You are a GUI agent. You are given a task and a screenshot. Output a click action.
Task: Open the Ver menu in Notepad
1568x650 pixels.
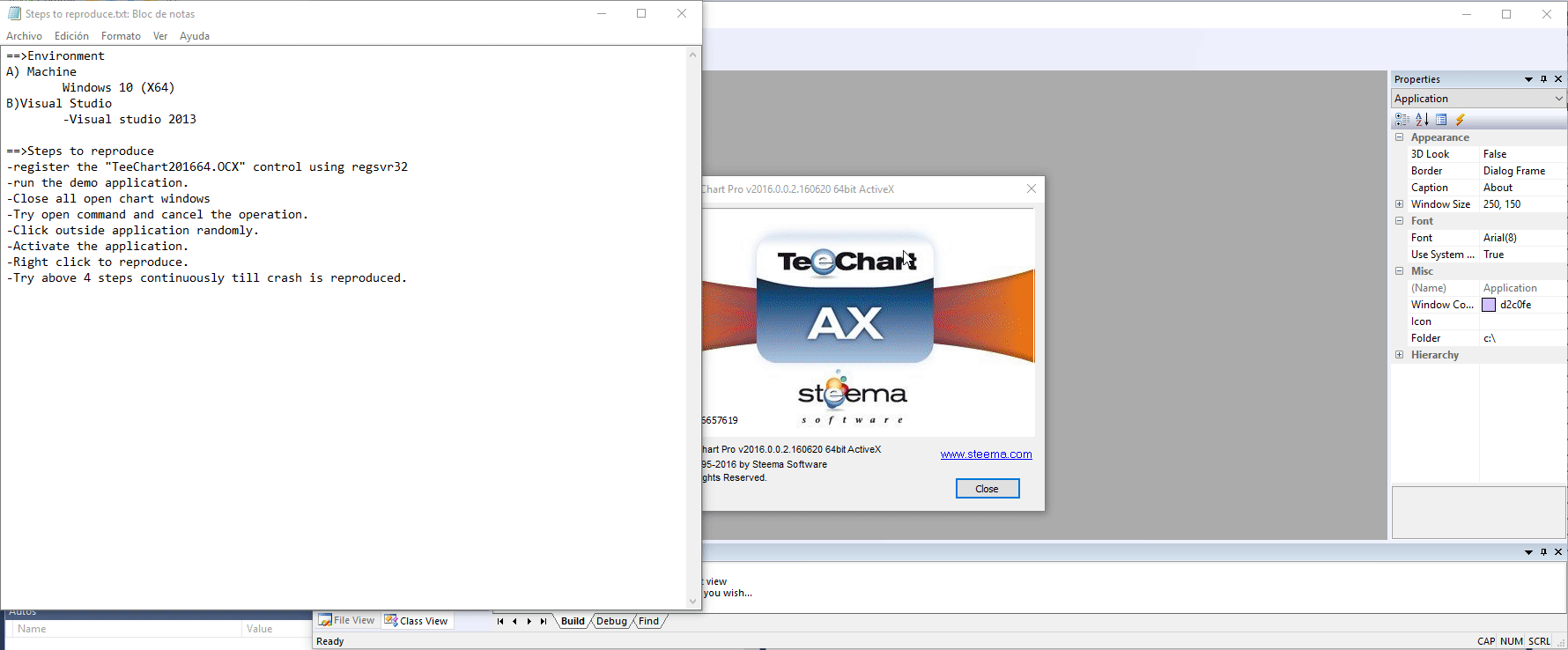(160, 36)
